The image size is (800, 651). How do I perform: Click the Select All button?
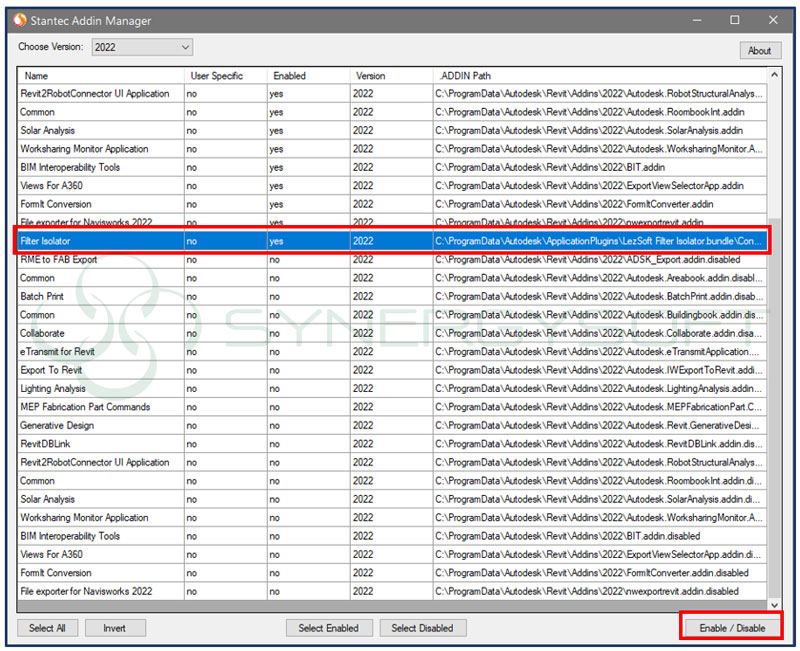(x=47, y=627)
